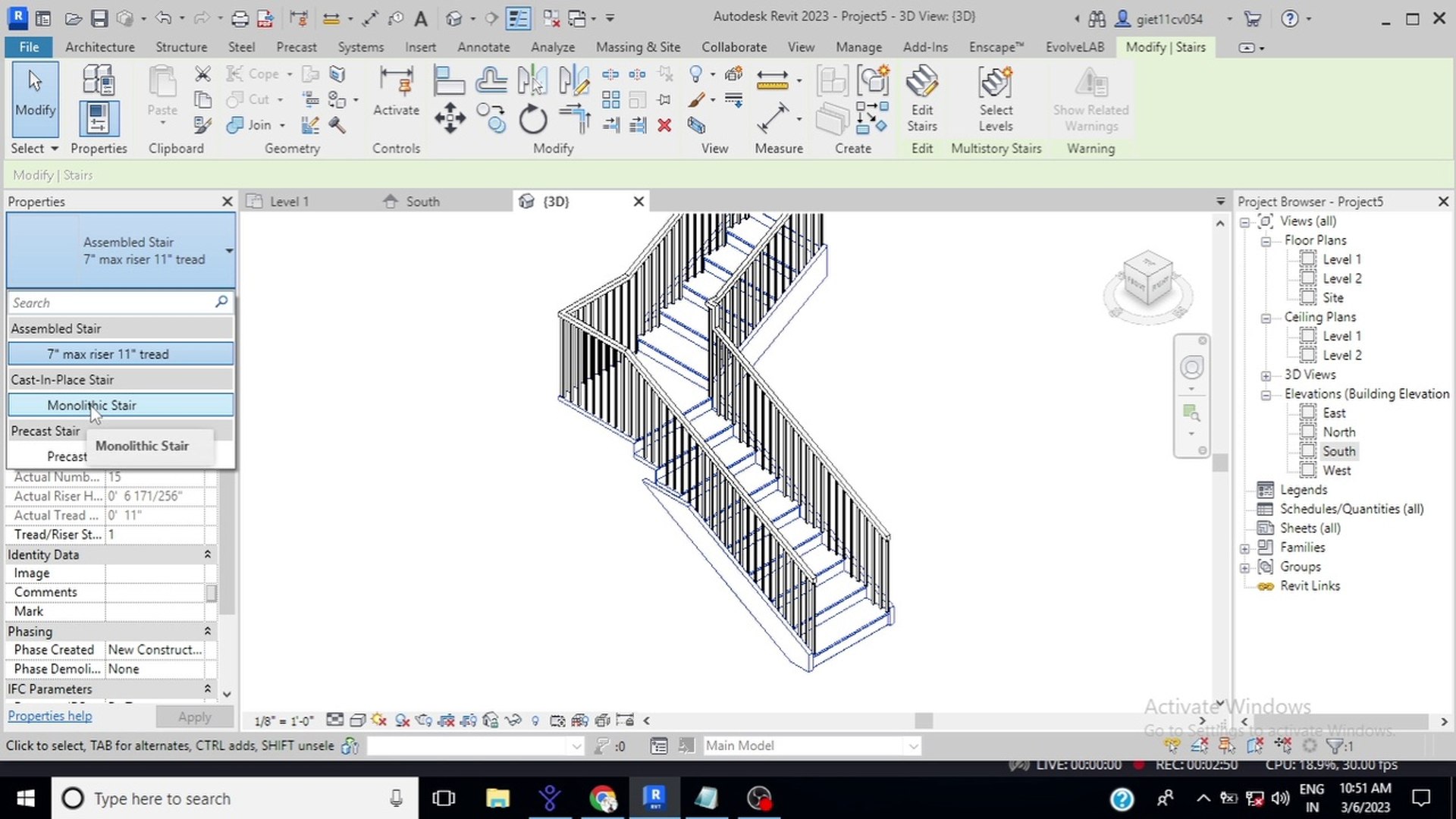The height and width of the screenshot is (819, 1456).
Task: Expand the Elevations (Building Elevation) tree node
Action: click(x=1266, y=394)
